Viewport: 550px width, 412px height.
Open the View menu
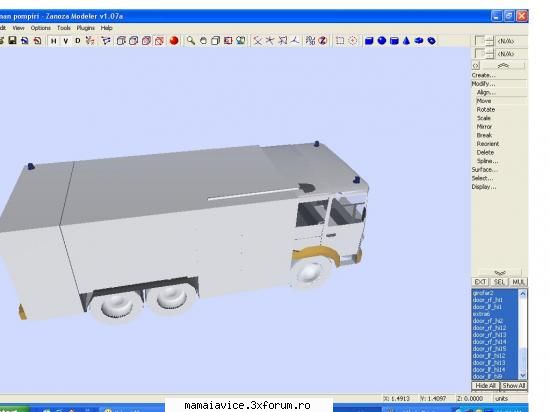pos(18,28)
